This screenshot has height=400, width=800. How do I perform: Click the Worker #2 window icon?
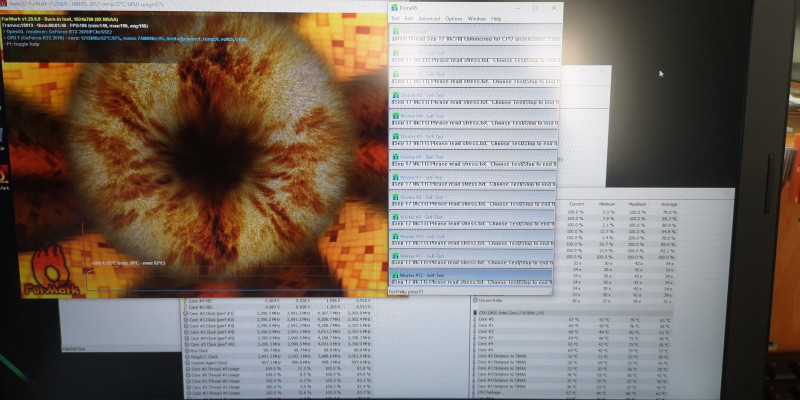pos(395,74)
